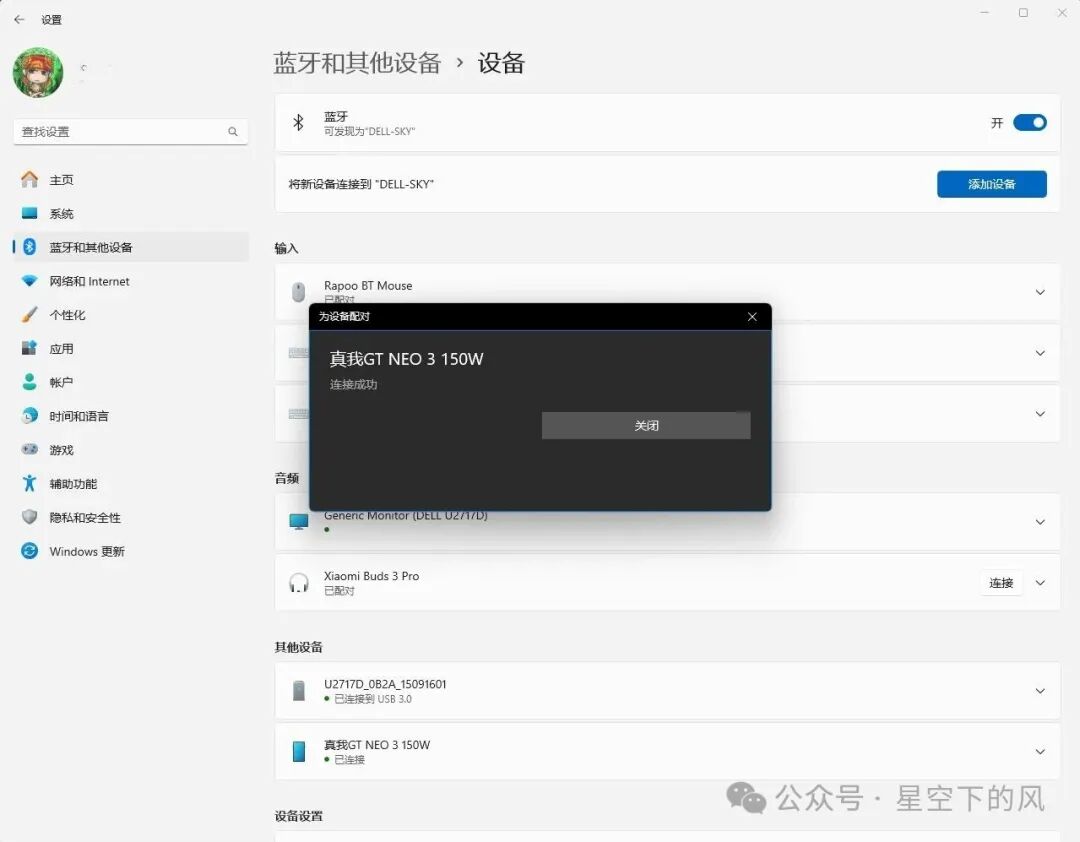The width and height of the screenshot is (1080, 842).
Task: Select the 系统 system icon in sidebar
Action: tap(30, 214)
